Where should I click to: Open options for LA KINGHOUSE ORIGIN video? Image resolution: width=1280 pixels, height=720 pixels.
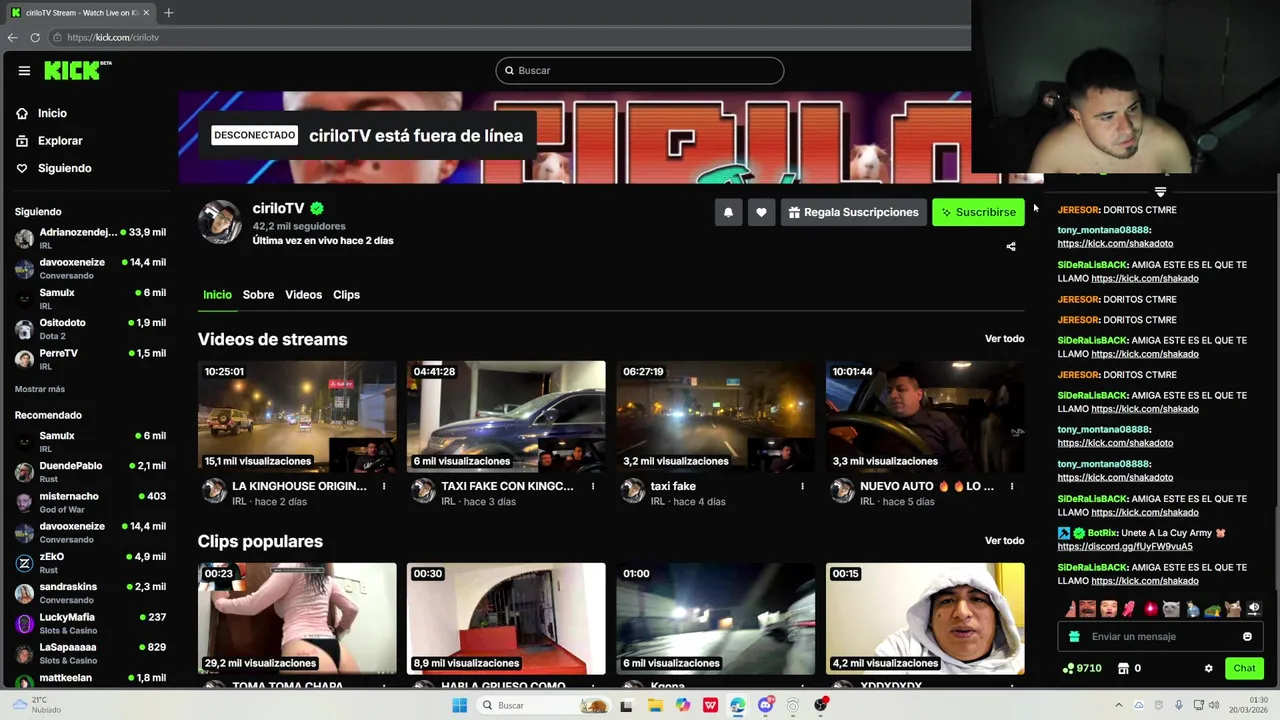(384, 487)
